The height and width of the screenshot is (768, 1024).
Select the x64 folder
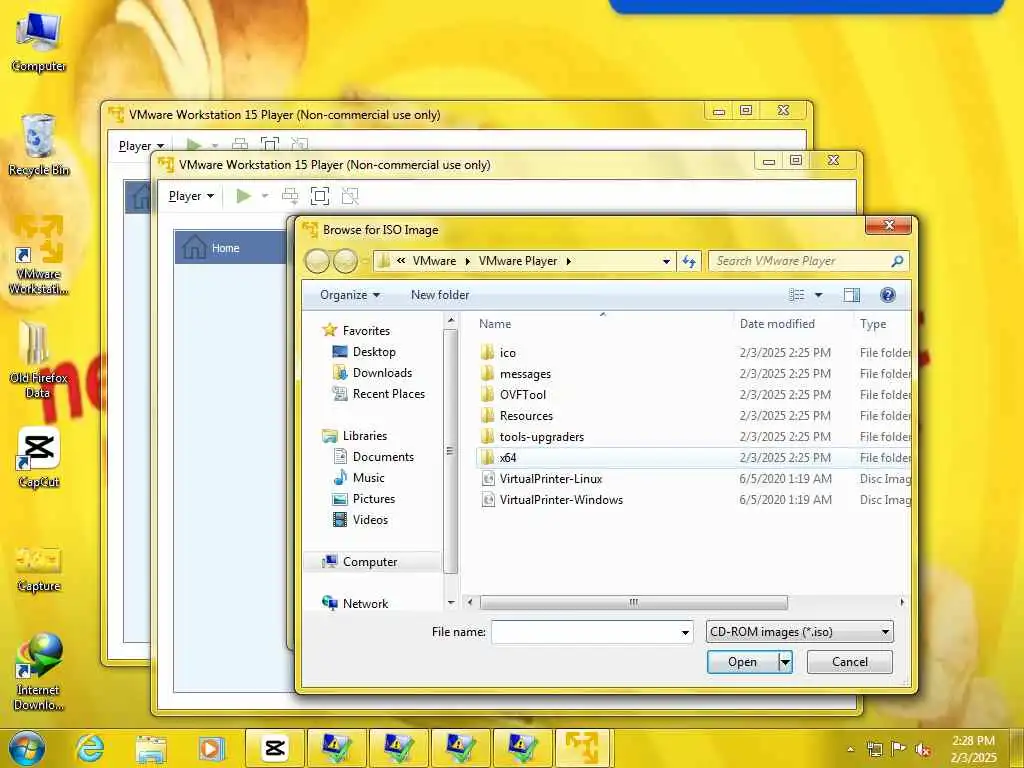coord(507,457)
